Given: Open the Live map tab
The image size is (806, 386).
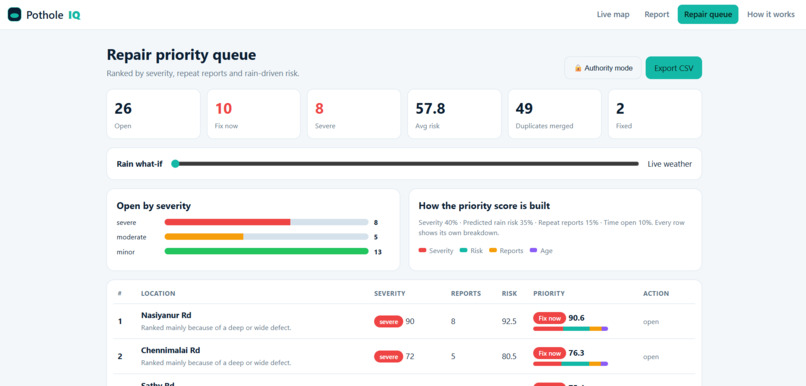Looking at the screenshot, I should (613, 14).
